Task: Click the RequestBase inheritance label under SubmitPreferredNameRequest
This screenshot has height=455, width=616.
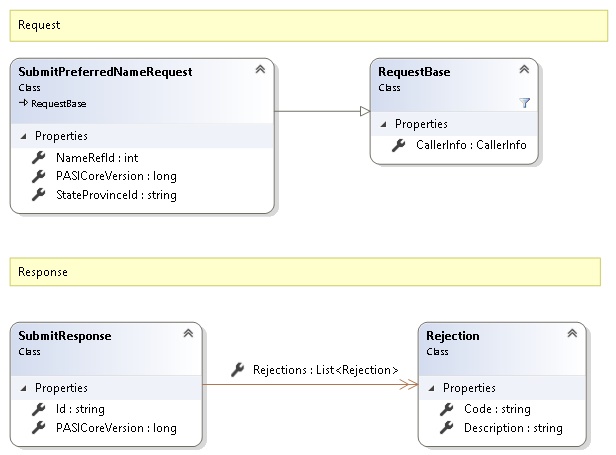Action: point(55,103)
